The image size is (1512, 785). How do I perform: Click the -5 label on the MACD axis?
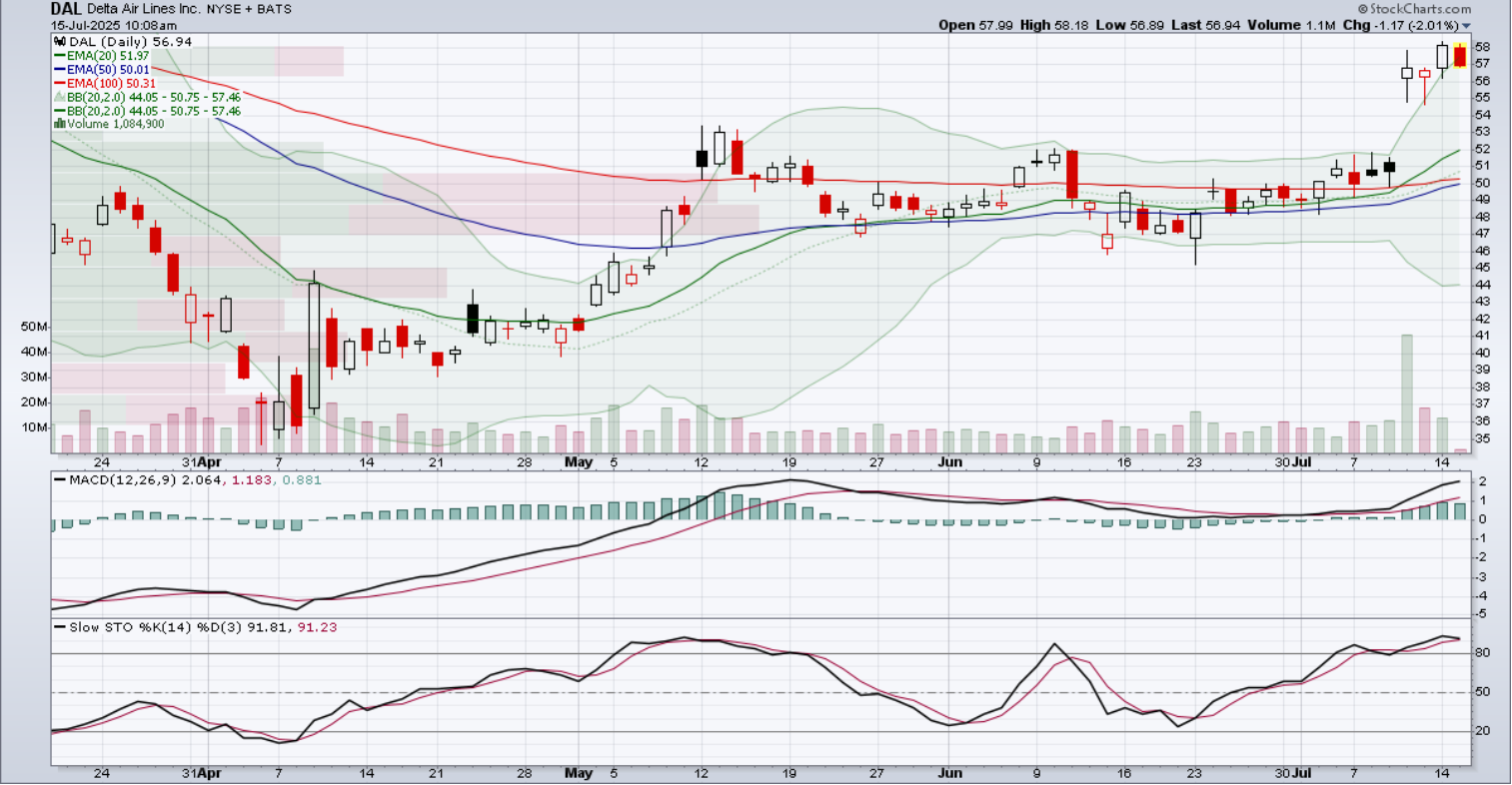pos(1481,614)
